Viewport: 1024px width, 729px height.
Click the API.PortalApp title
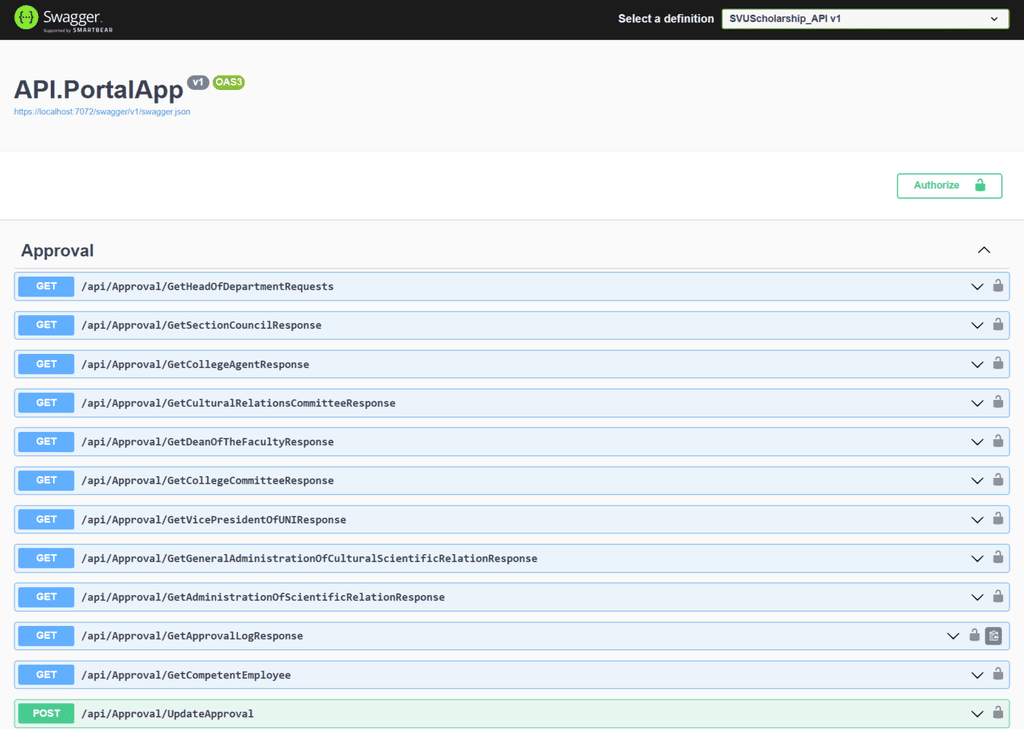coord(99,89)
